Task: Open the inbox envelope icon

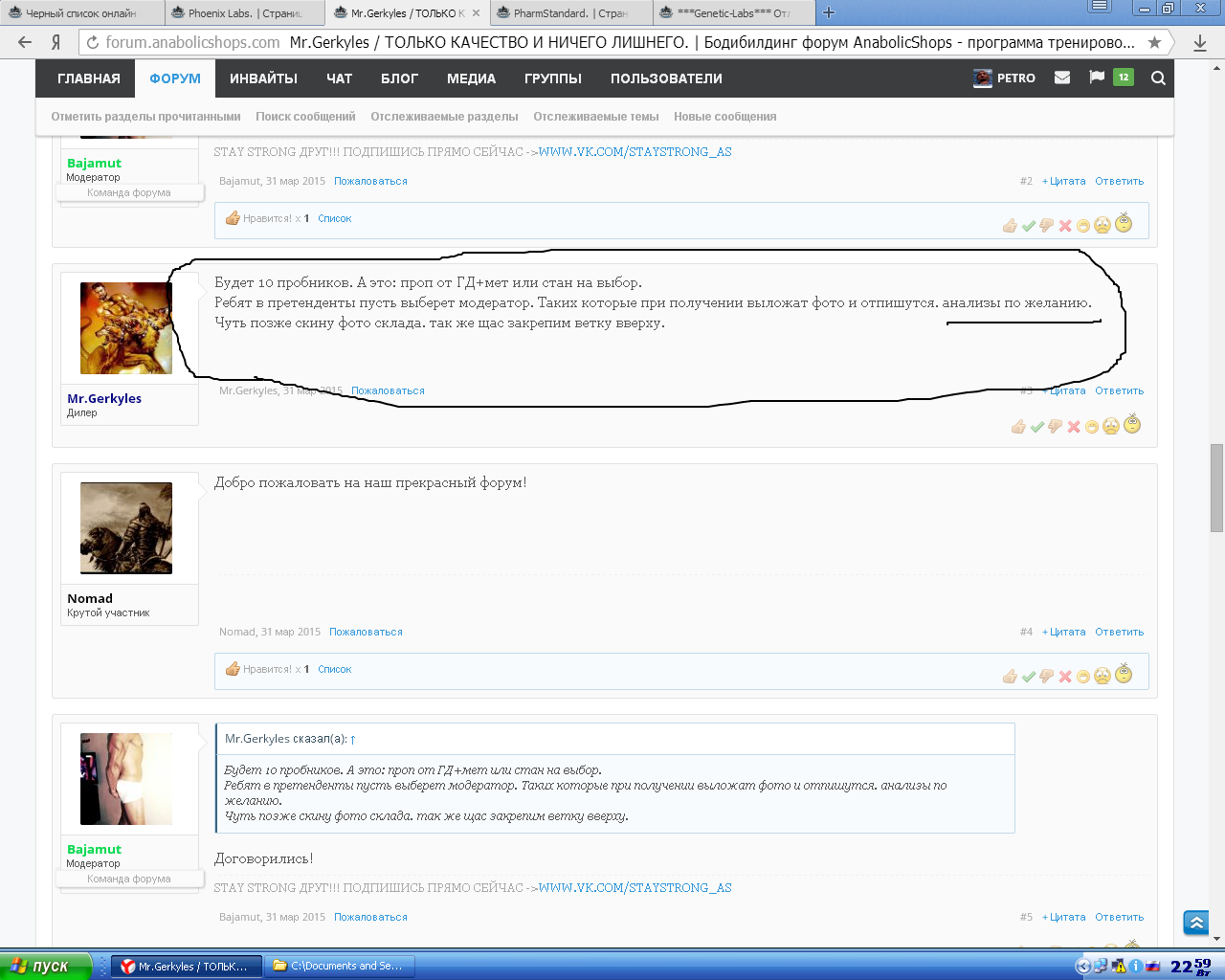Action: 1062,78
